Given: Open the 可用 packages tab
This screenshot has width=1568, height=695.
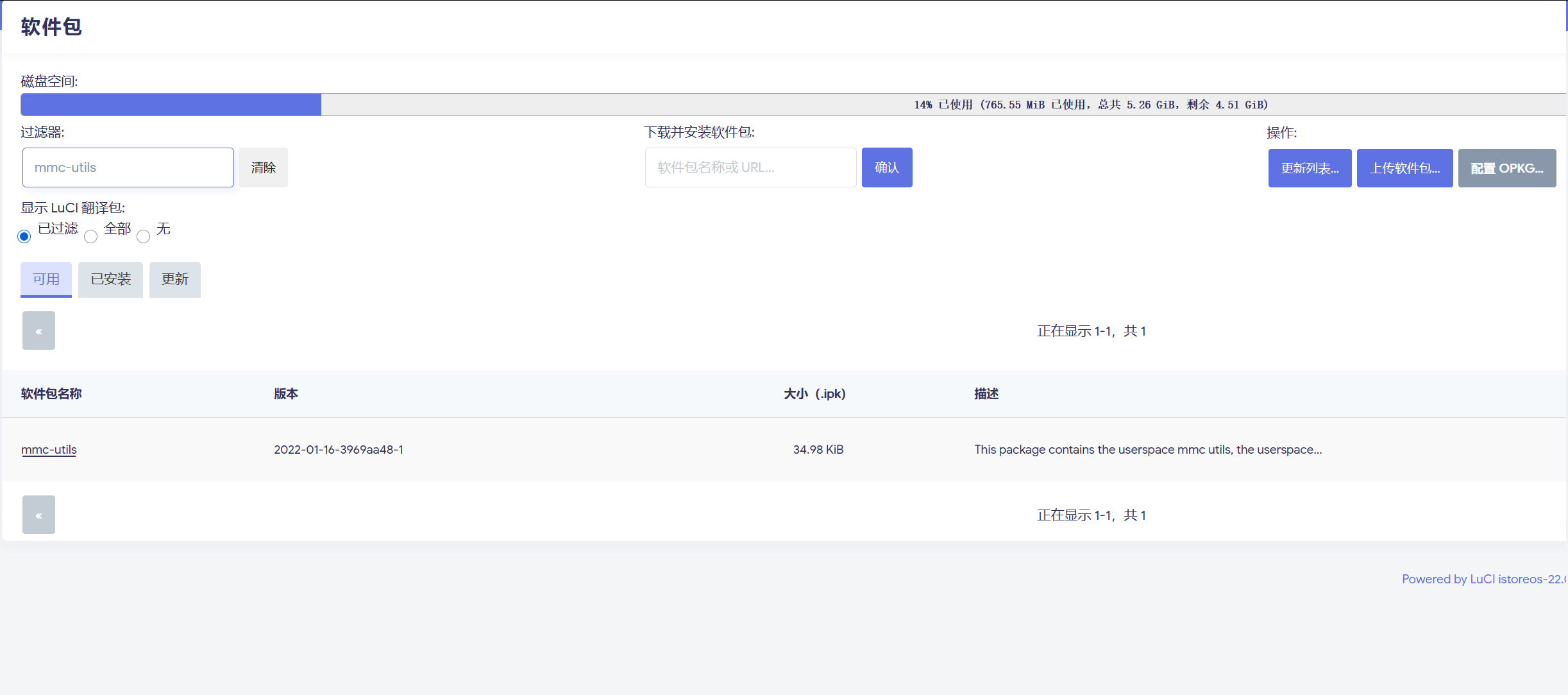Looking at the screenshot, I should point(46,279).
